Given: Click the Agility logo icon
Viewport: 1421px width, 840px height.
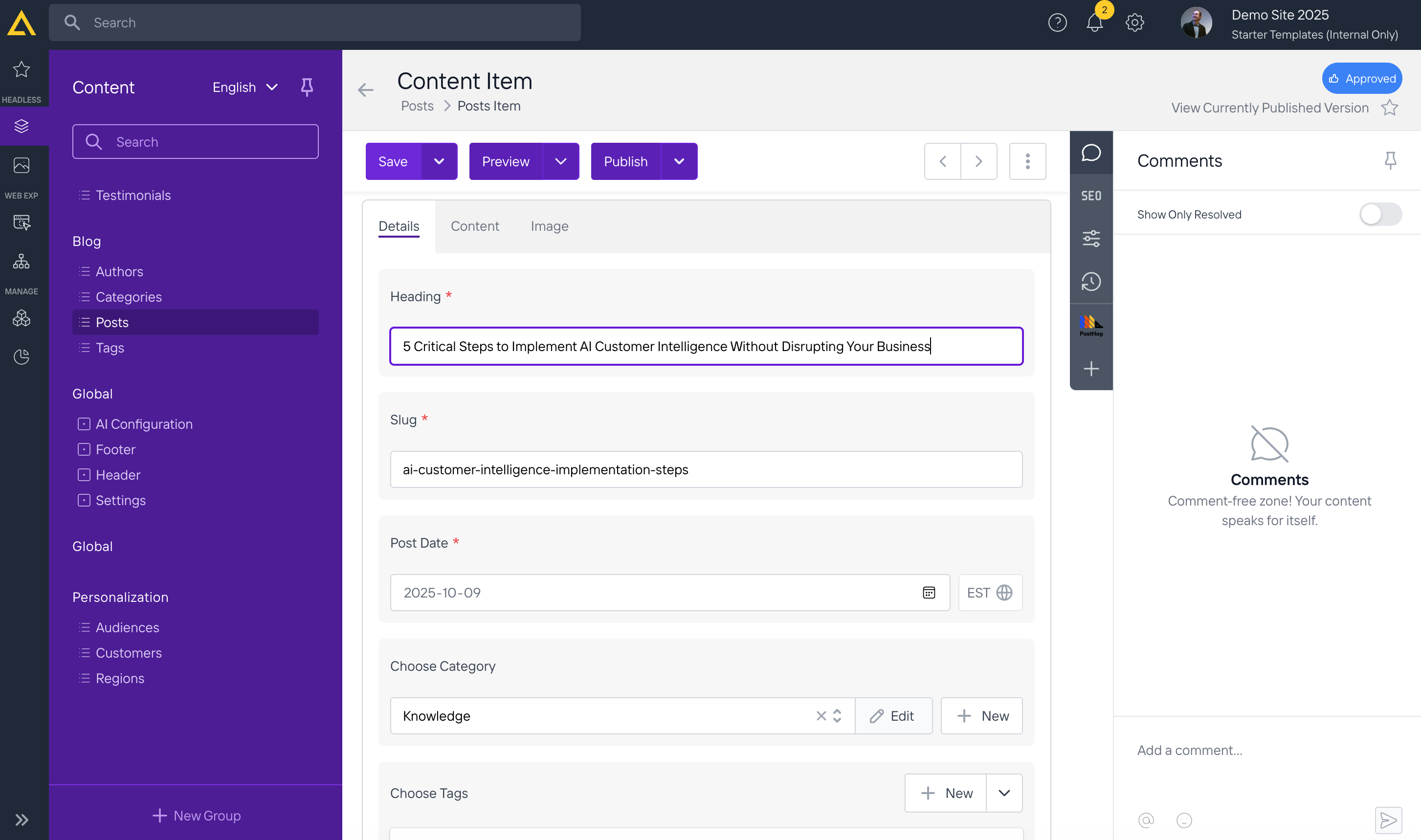Looking at the screenshot, I should 22,23.
